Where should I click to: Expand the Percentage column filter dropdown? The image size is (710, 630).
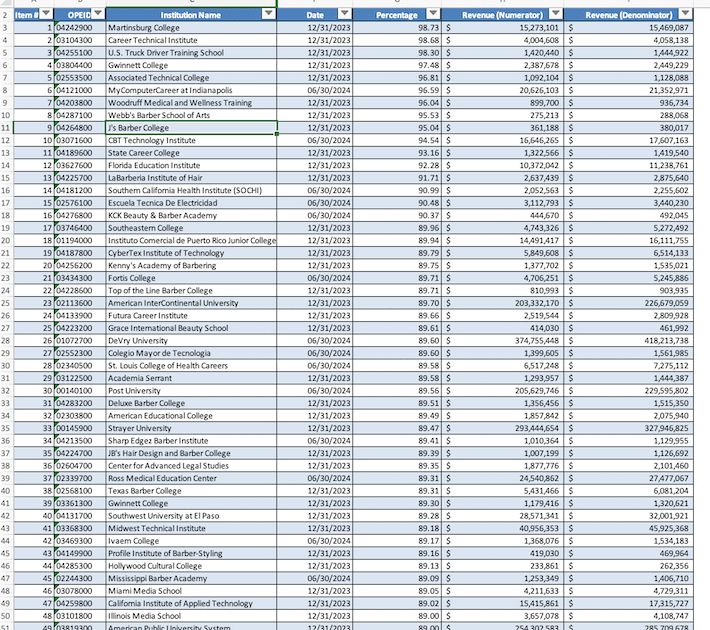click(x=433, y=14)
